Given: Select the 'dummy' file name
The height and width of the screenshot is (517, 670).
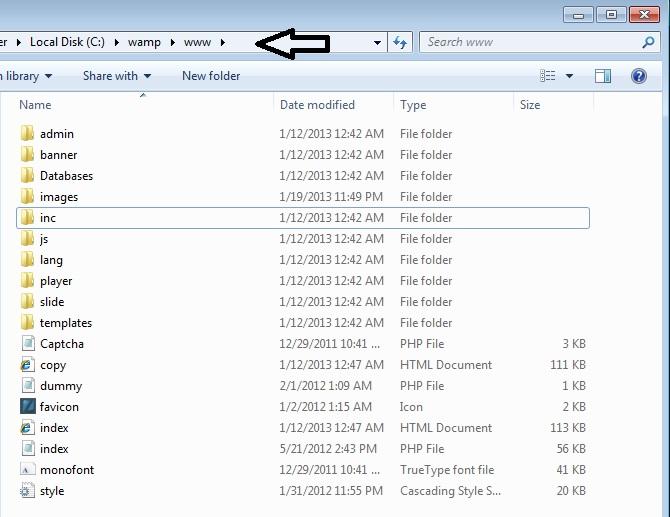Looking at the screenshot, I should click(61, 385).
